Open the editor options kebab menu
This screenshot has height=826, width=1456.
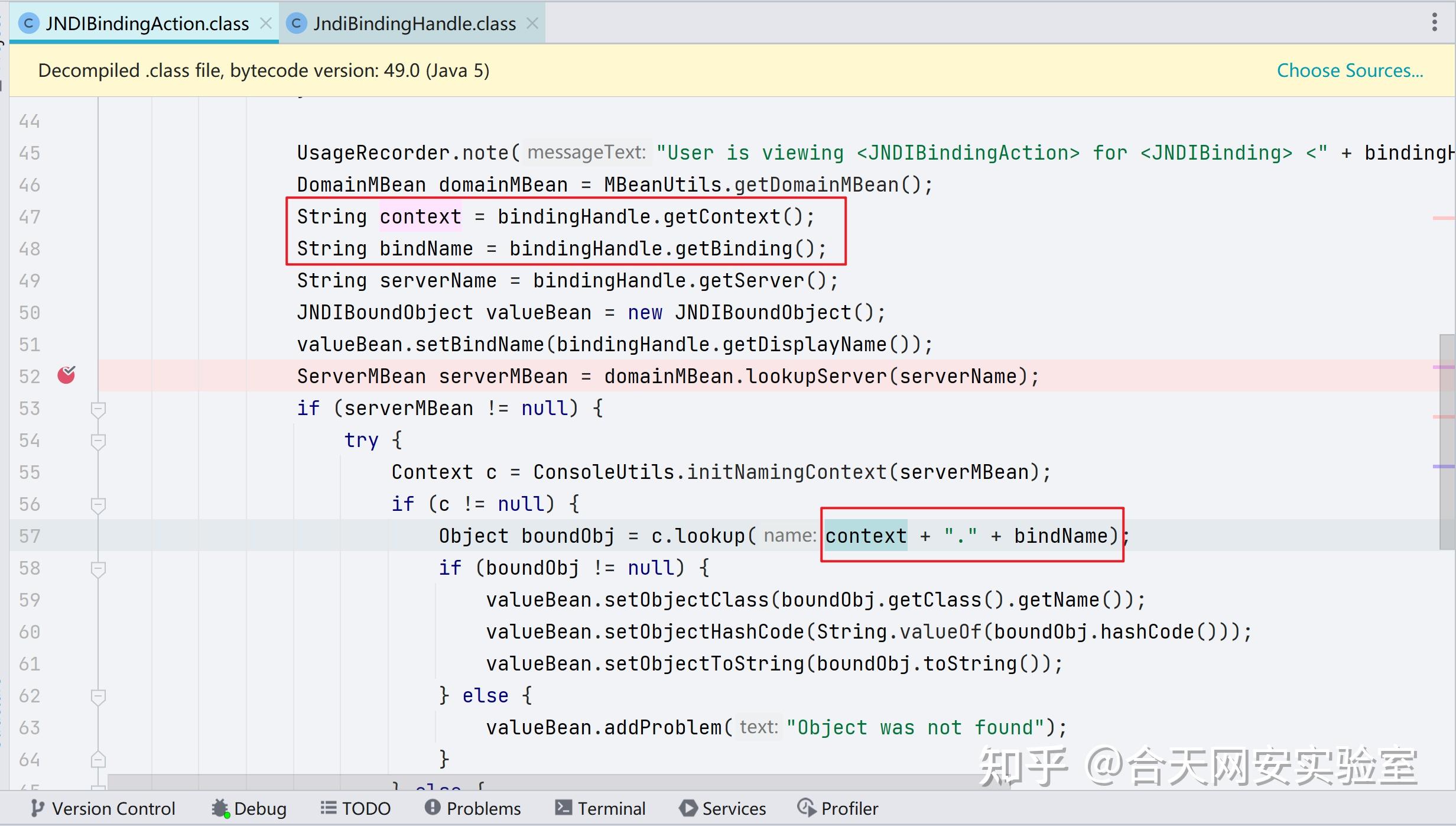[1435, 22]
